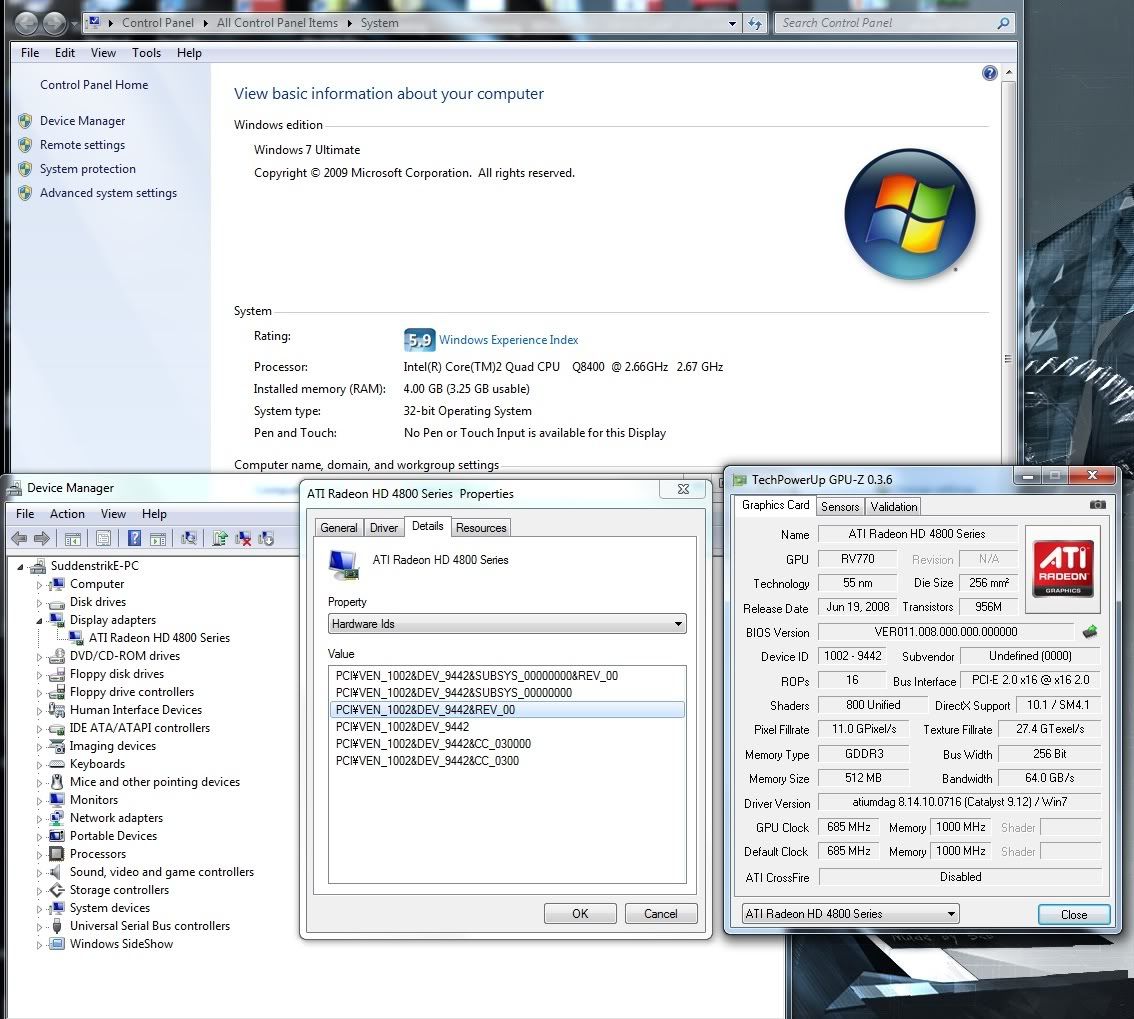Click the back navigation button in Control Panel
1134x1019 pixels.
pyautogui.click(x=27, y=23)
